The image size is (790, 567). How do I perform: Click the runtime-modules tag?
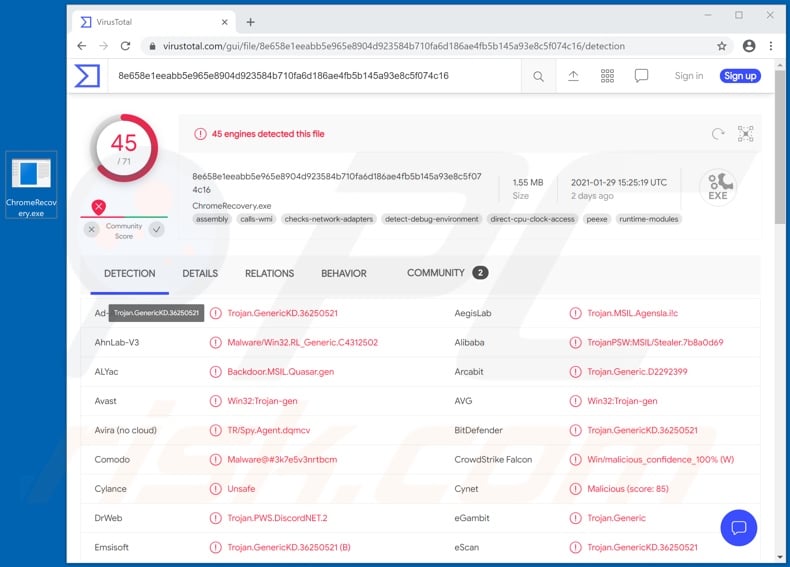click(648, 219)
